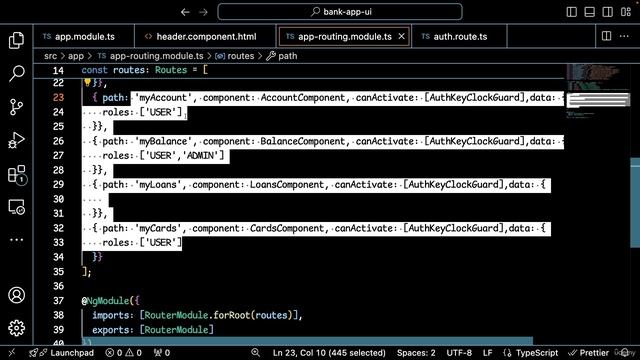Open the Explorer view in activity bar
Screen dimensions: 640x360
point(16,40)
